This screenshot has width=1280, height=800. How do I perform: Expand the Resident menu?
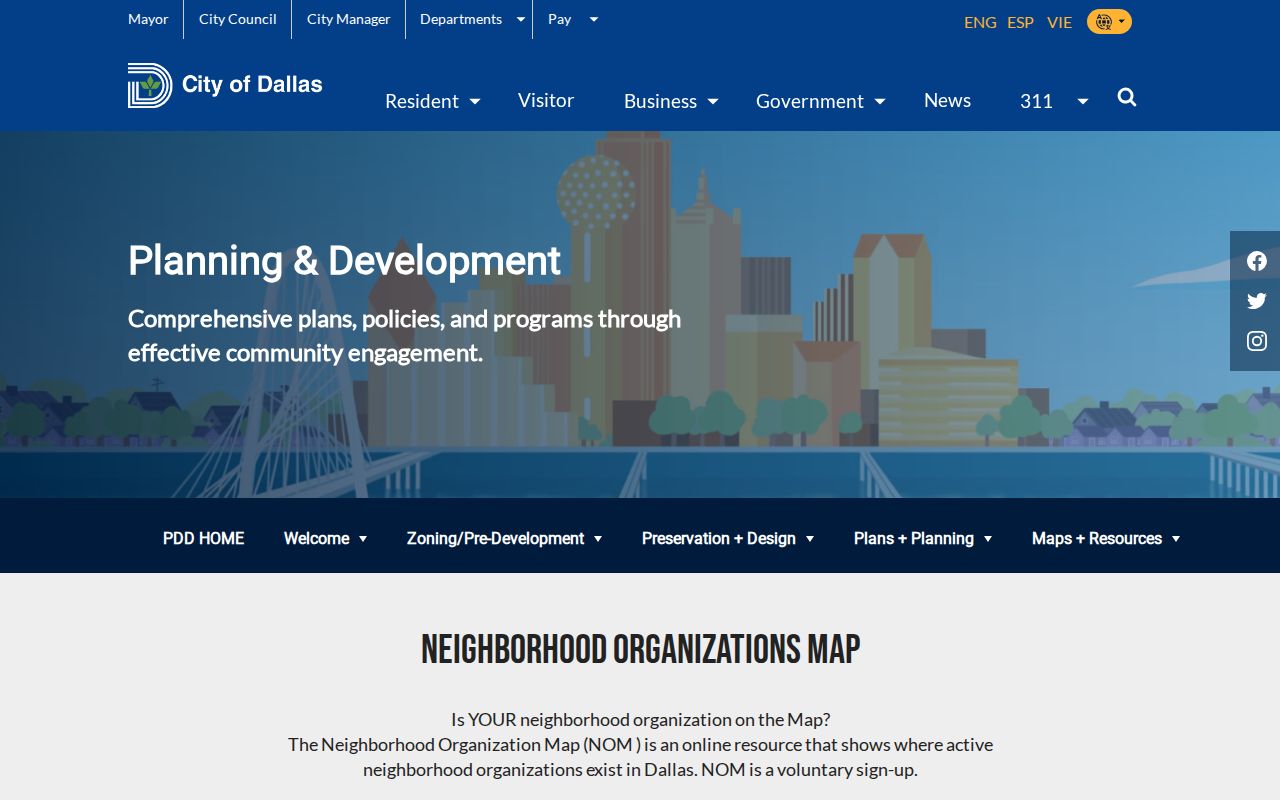point(433,101)
